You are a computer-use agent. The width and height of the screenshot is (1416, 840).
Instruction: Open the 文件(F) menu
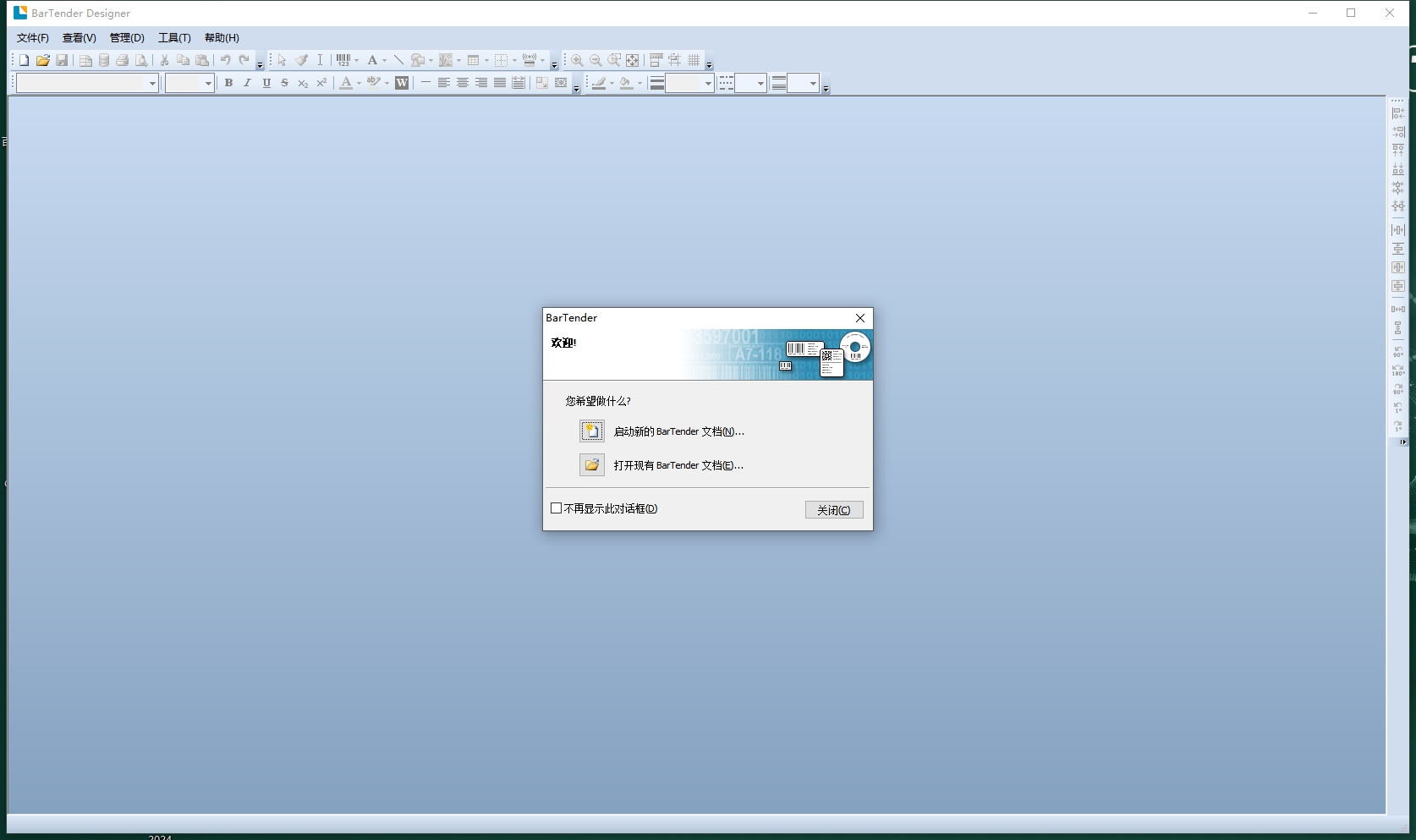33,38
